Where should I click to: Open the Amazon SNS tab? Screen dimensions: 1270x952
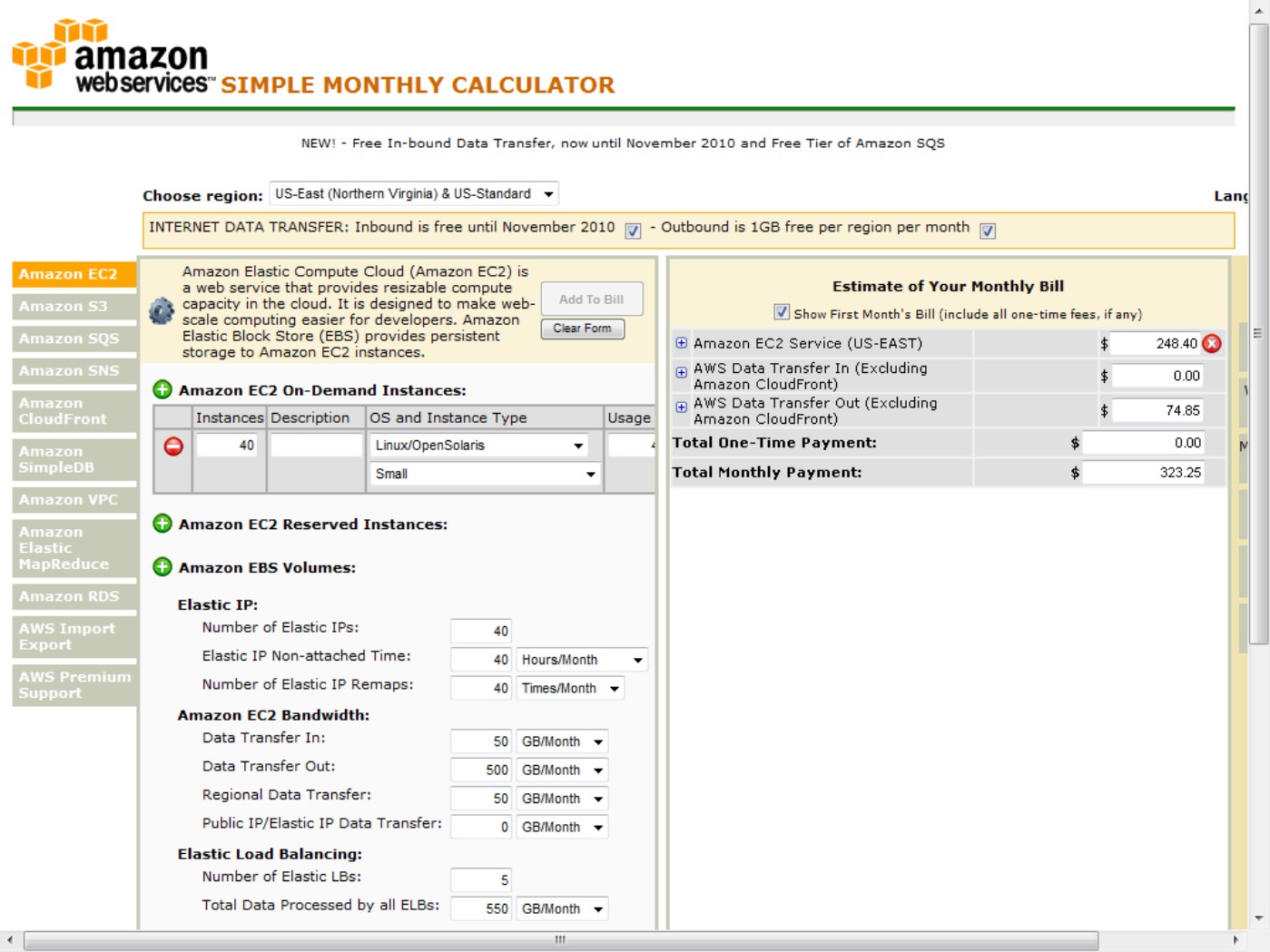[74, 371]
